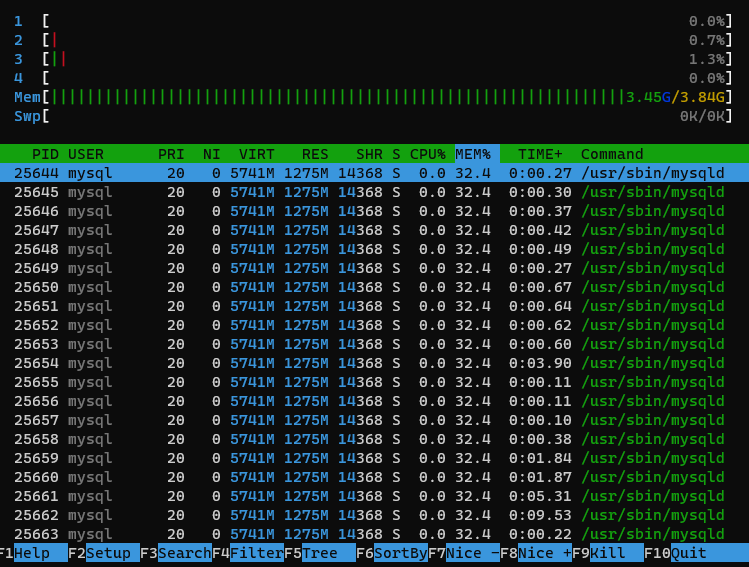Click the Mem usage bar

coord(373,97)
